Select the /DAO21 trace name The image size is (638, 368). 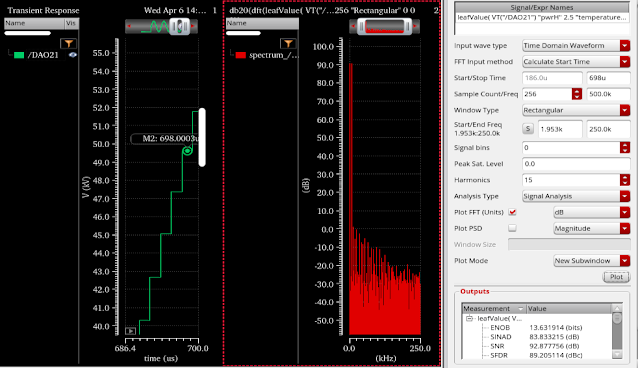pos(43,55)
